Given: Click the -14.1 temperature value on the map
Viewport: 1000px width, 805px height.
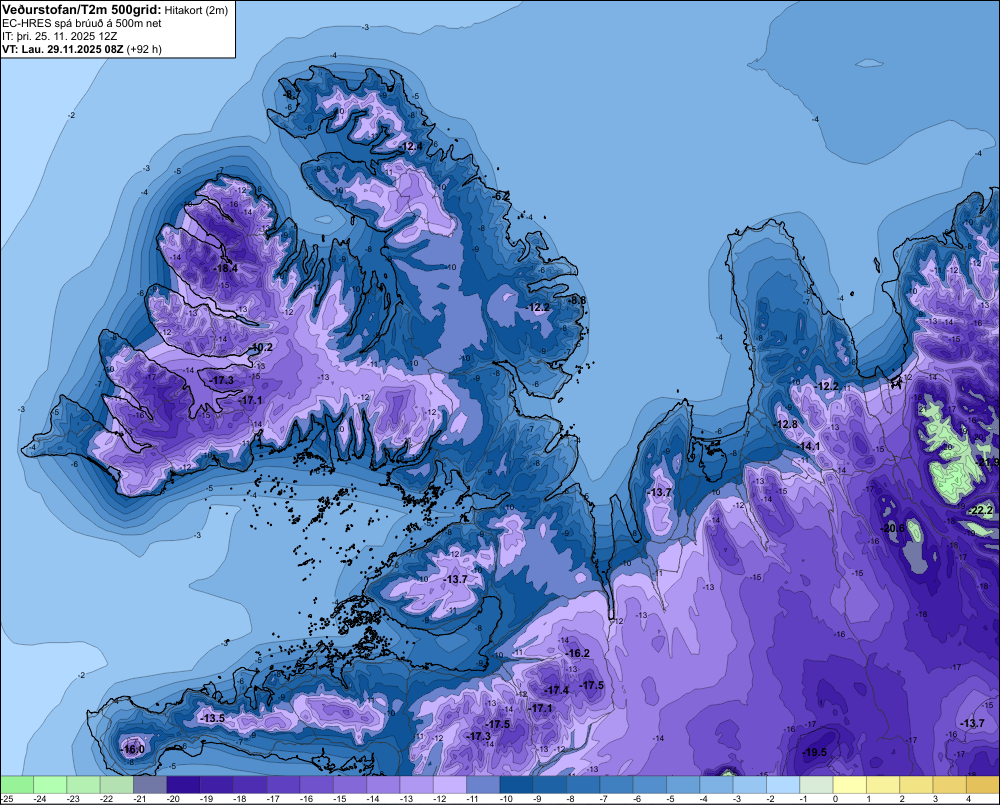Looking at the screenshot, I should (x=808, y=447).
